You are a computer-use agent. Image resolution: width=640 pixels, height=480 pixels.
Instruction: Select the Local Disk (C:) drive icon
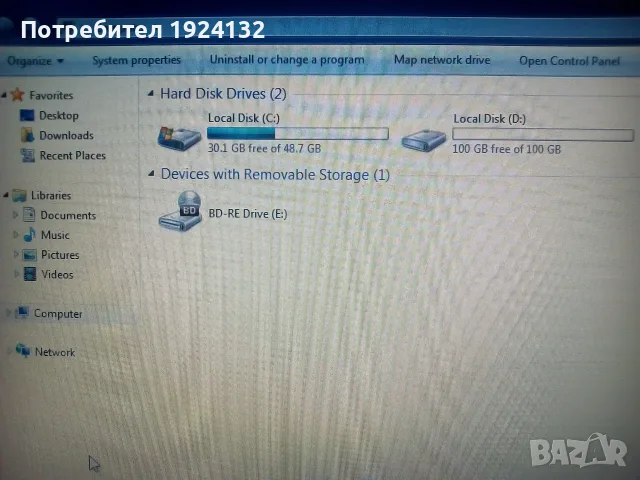(180, 138)
